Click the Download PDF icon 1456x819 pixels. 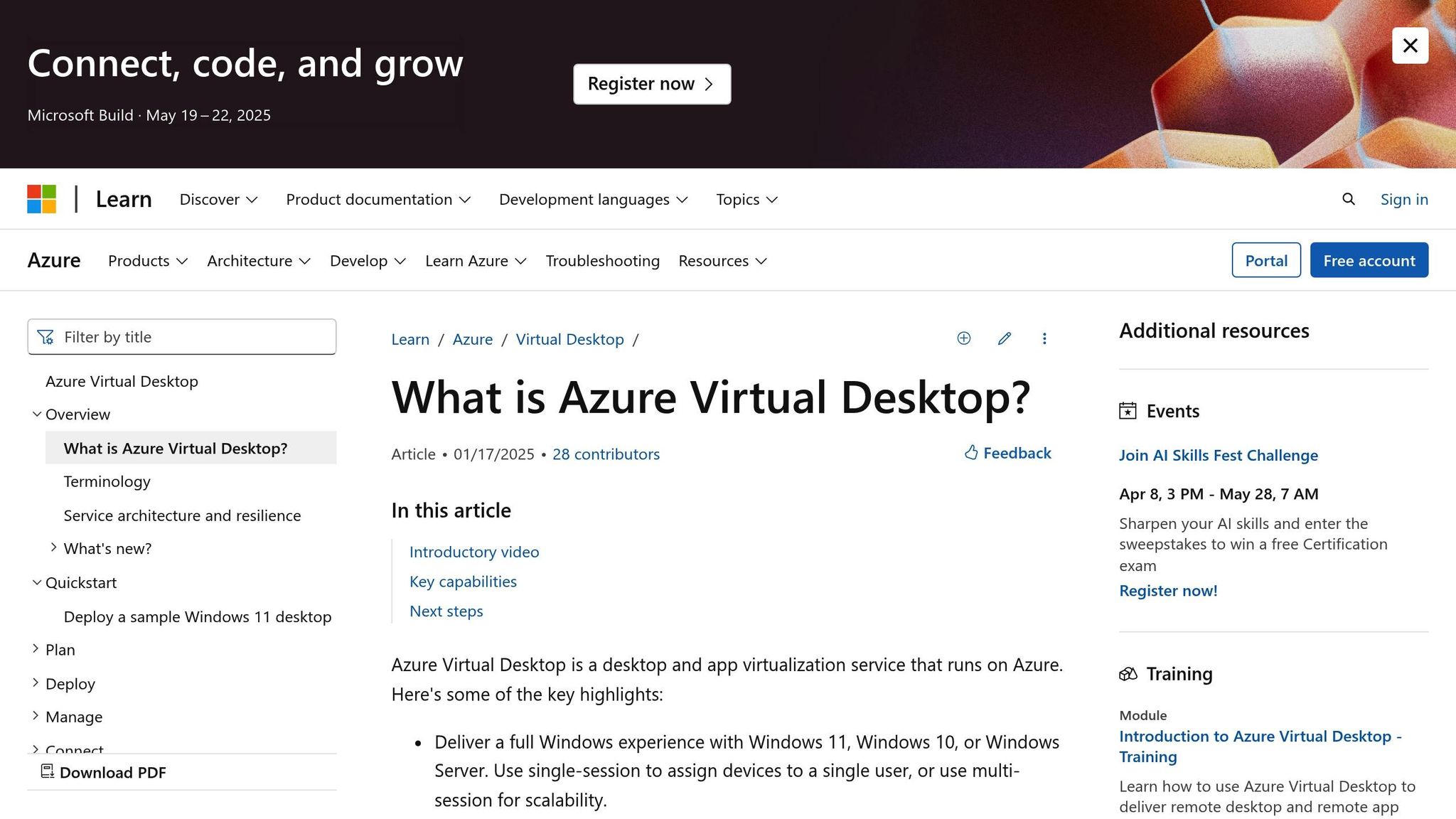[x=48, y=771]
